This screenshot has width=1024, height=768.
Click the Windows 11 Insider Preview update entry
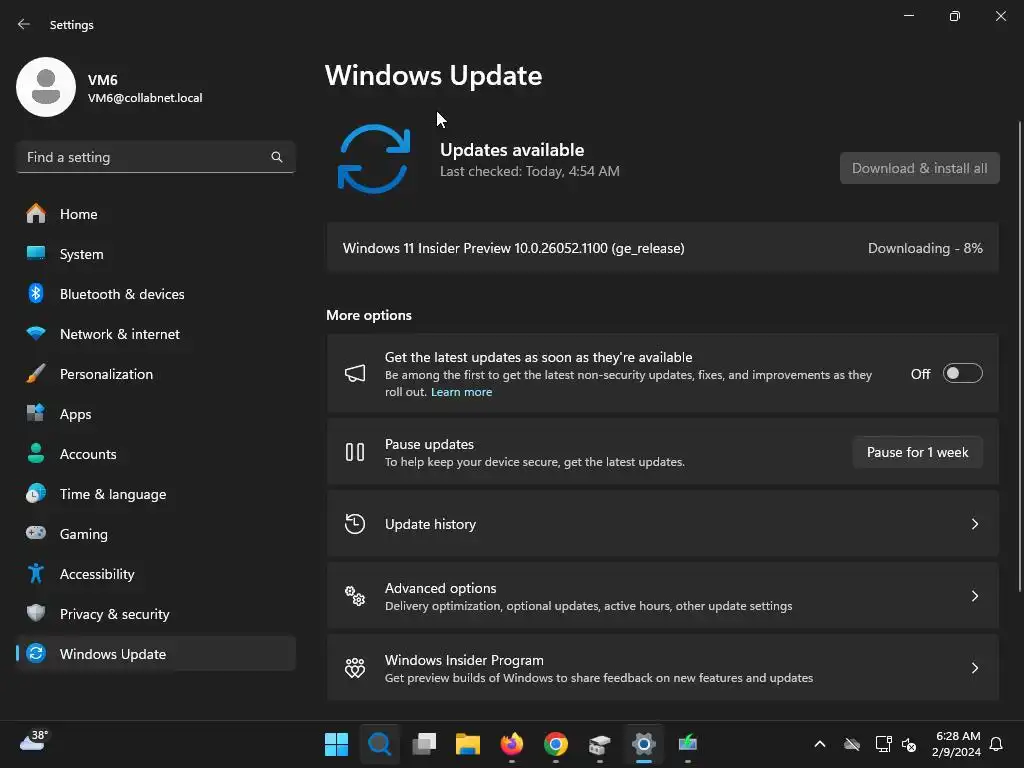pyautogui.click(x=663, y=248)
